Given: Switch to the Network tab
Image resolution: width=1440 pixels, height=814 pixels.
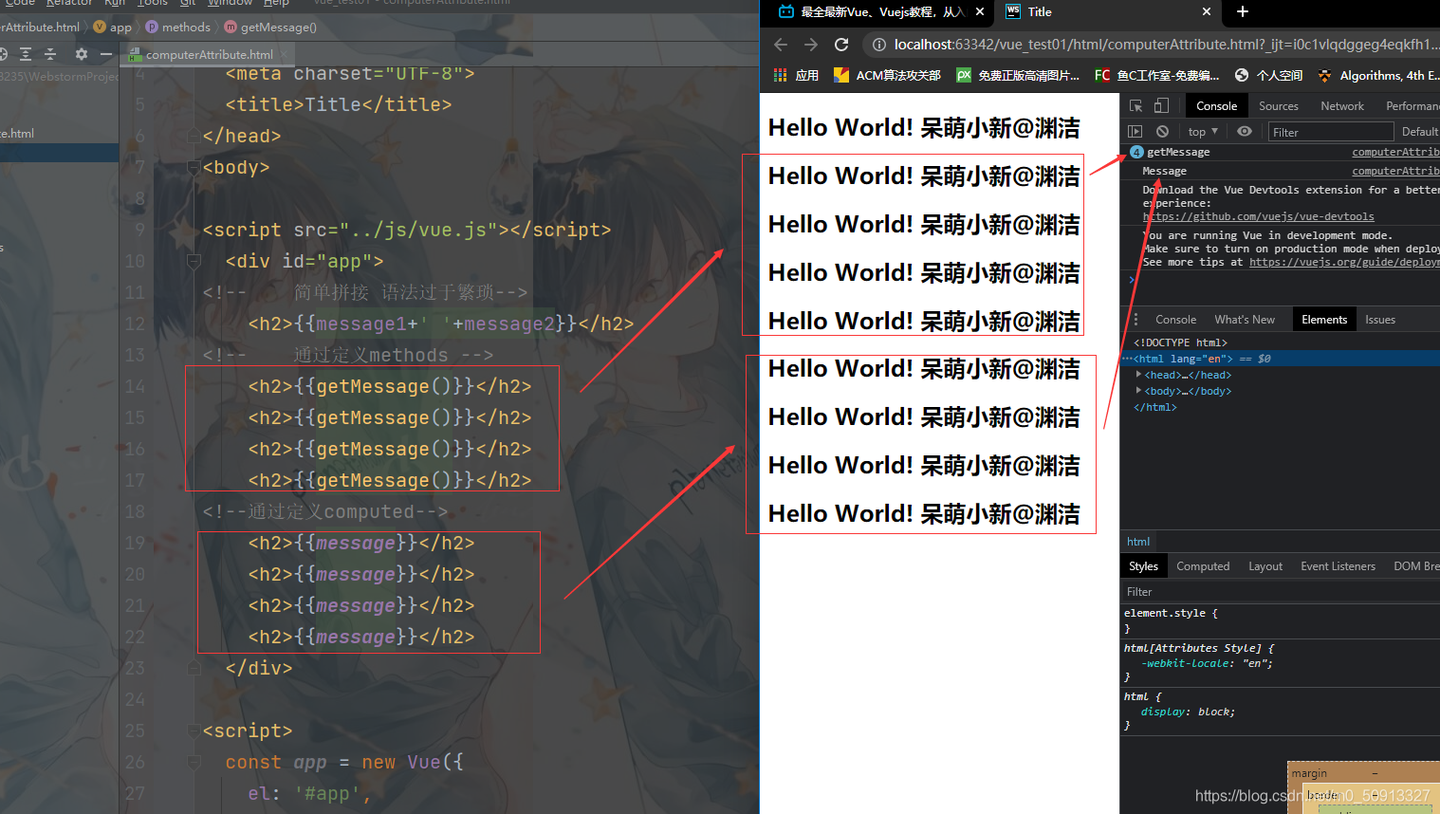Looking at the screenshot, I should click(x=1342, y=105).
